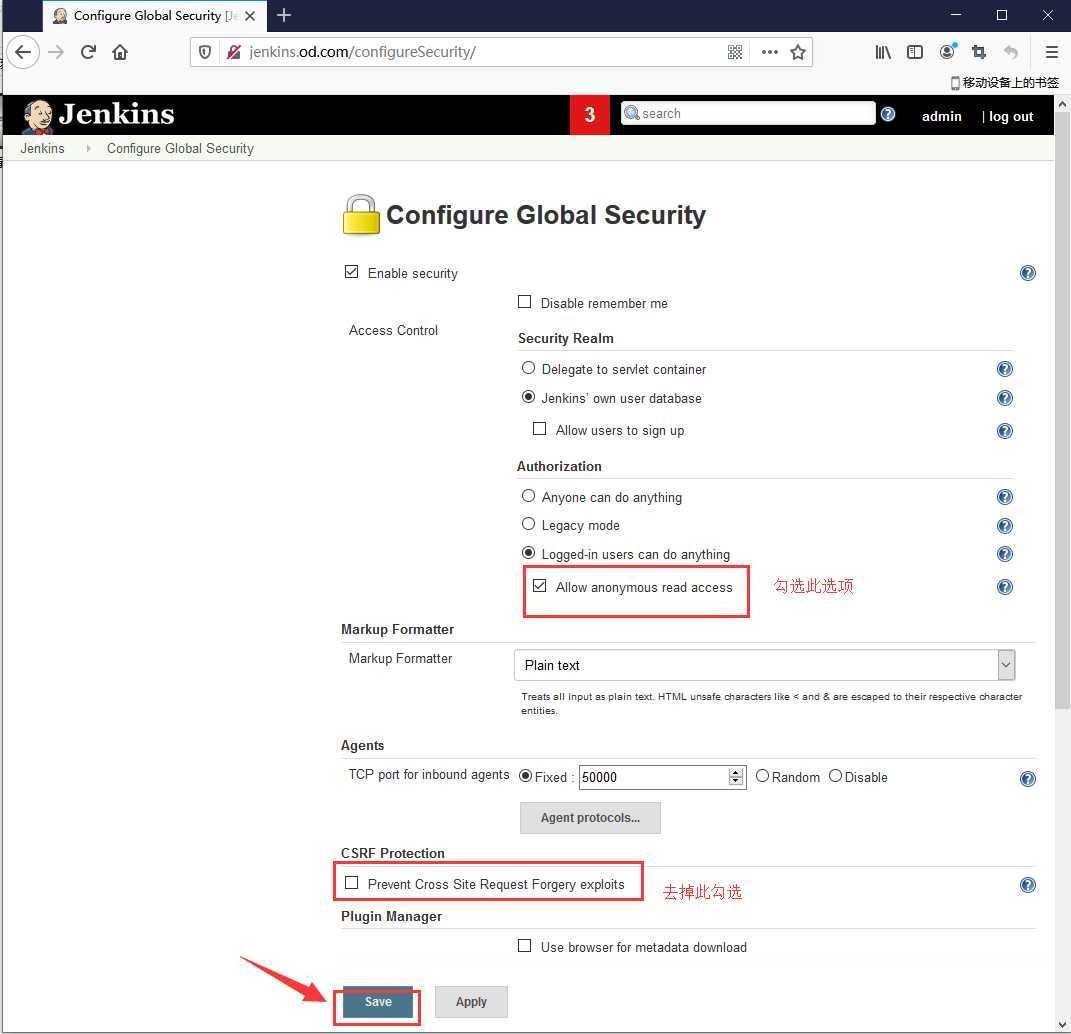The height and width of the screenshot is (1034, 1071).
Task: Open the Firefox account icon
Action: coord(947,51)
